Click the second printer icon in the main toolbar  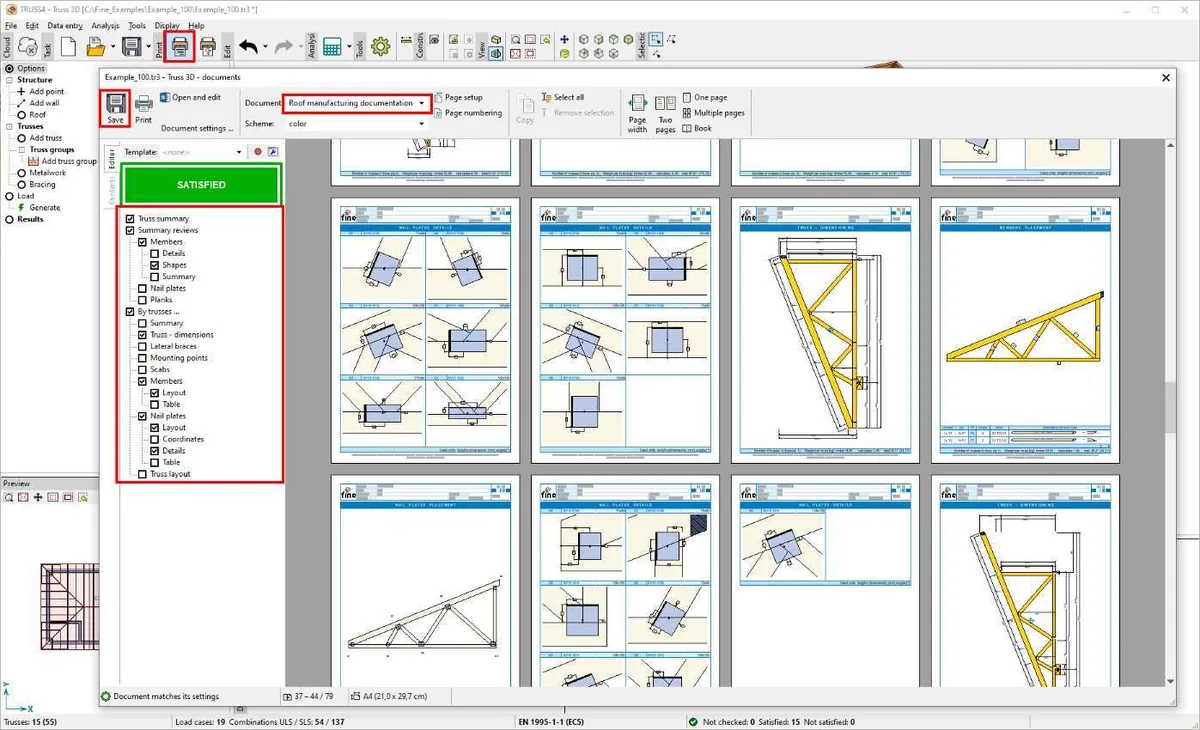(x=208, y=46)
